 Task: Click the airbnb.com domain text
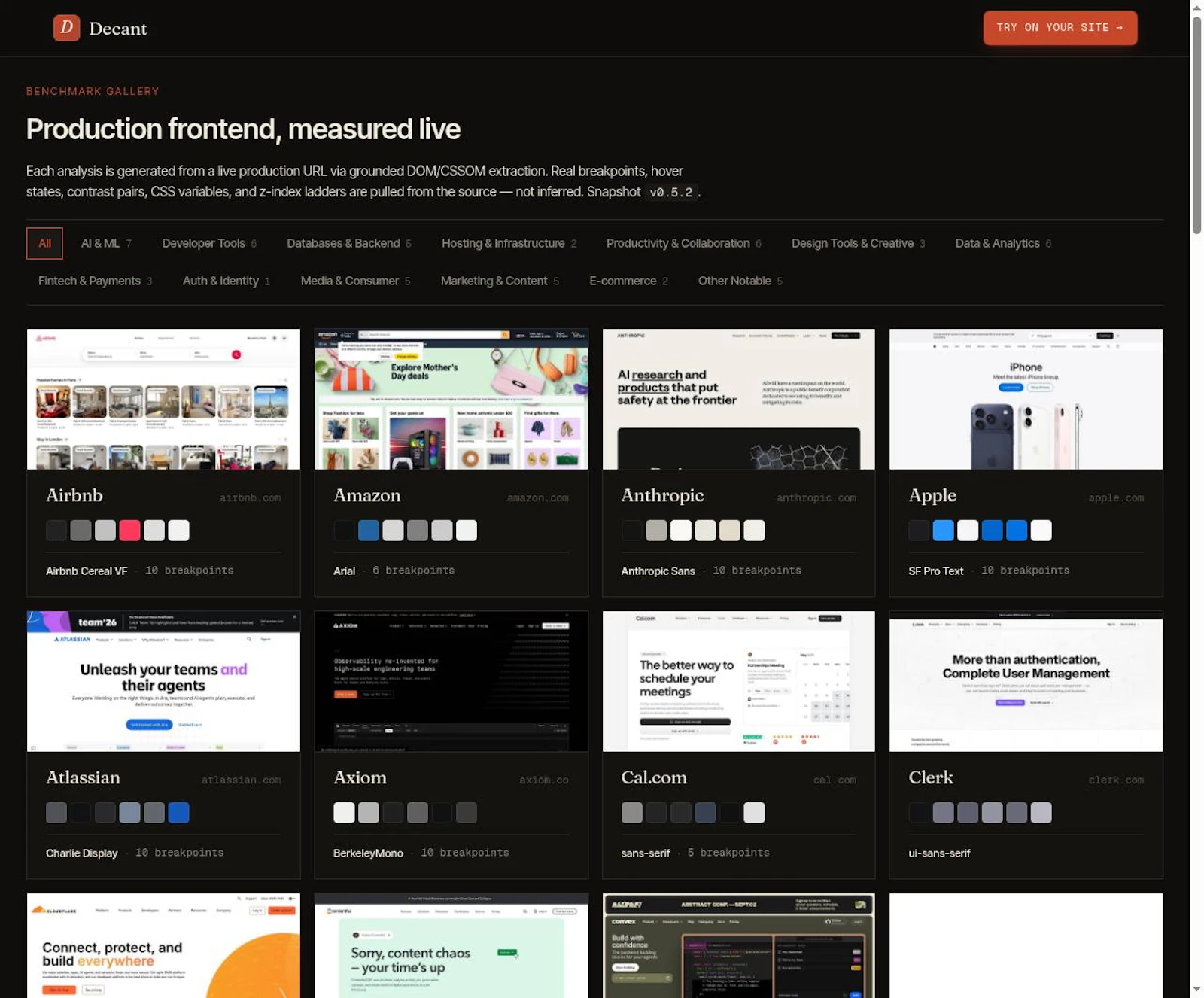click(x=250, y=497)
